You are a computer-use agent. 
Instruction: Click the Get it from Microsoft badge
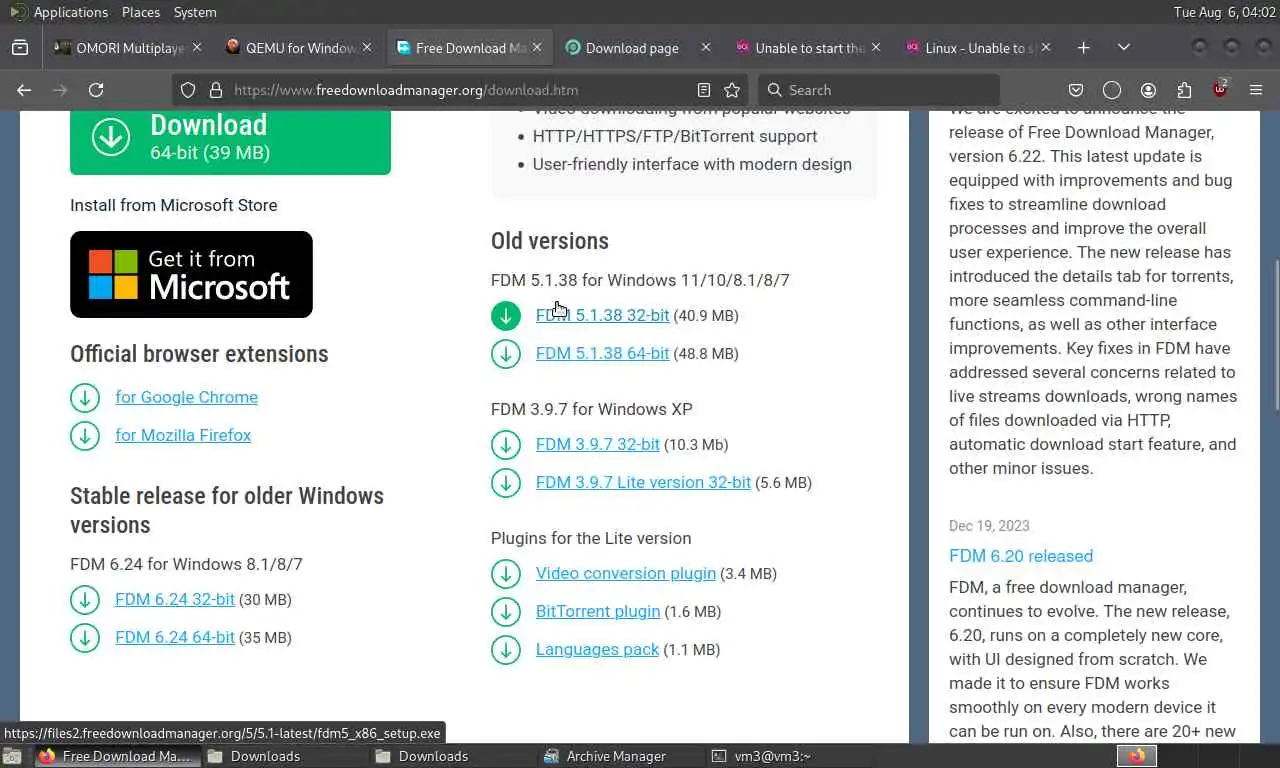191,274
